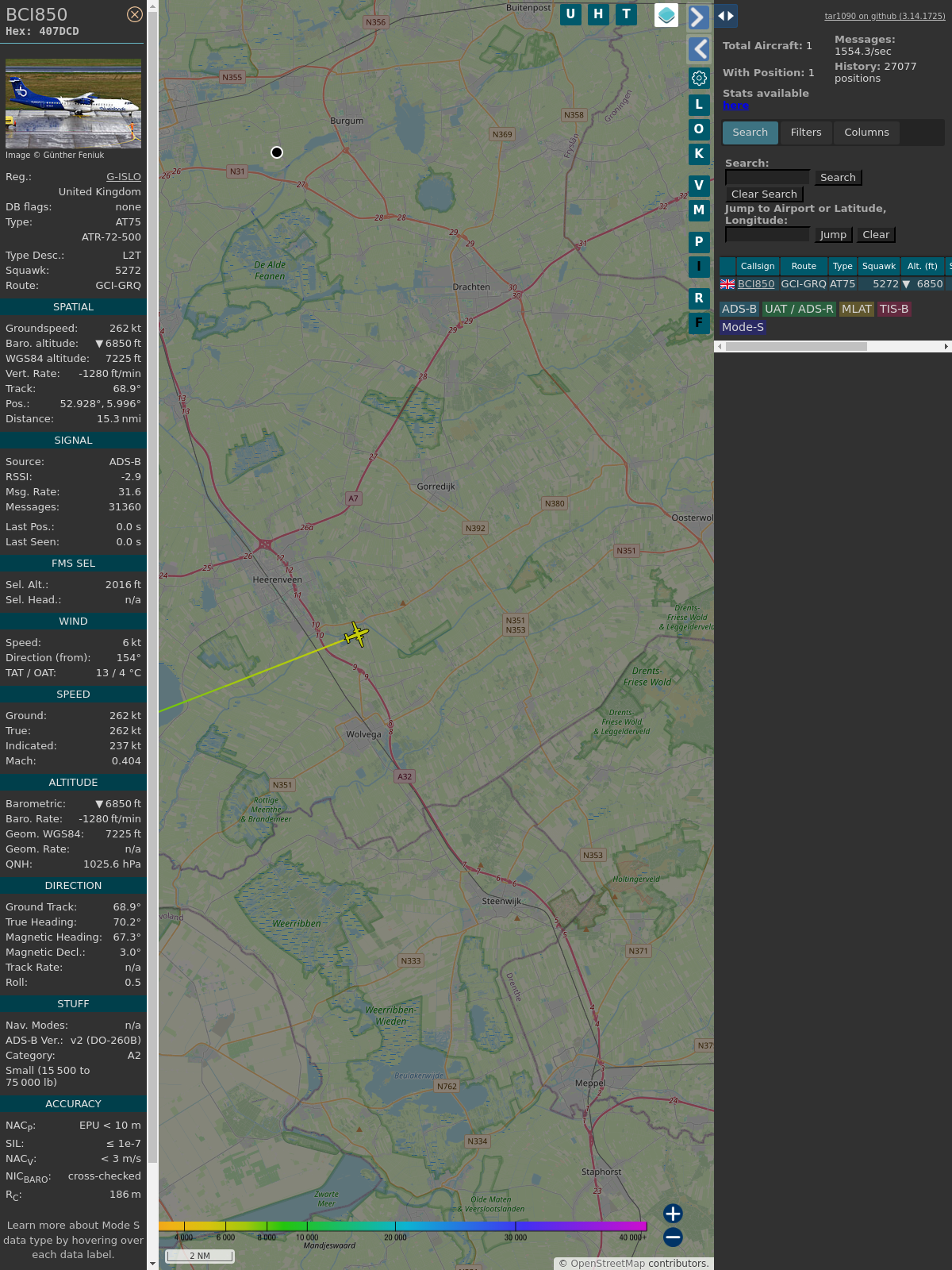Image resolution: width=952 pixels, height=1270 pixels.
Task: Sort table by Squawk column header
Action: click(879, 267)
